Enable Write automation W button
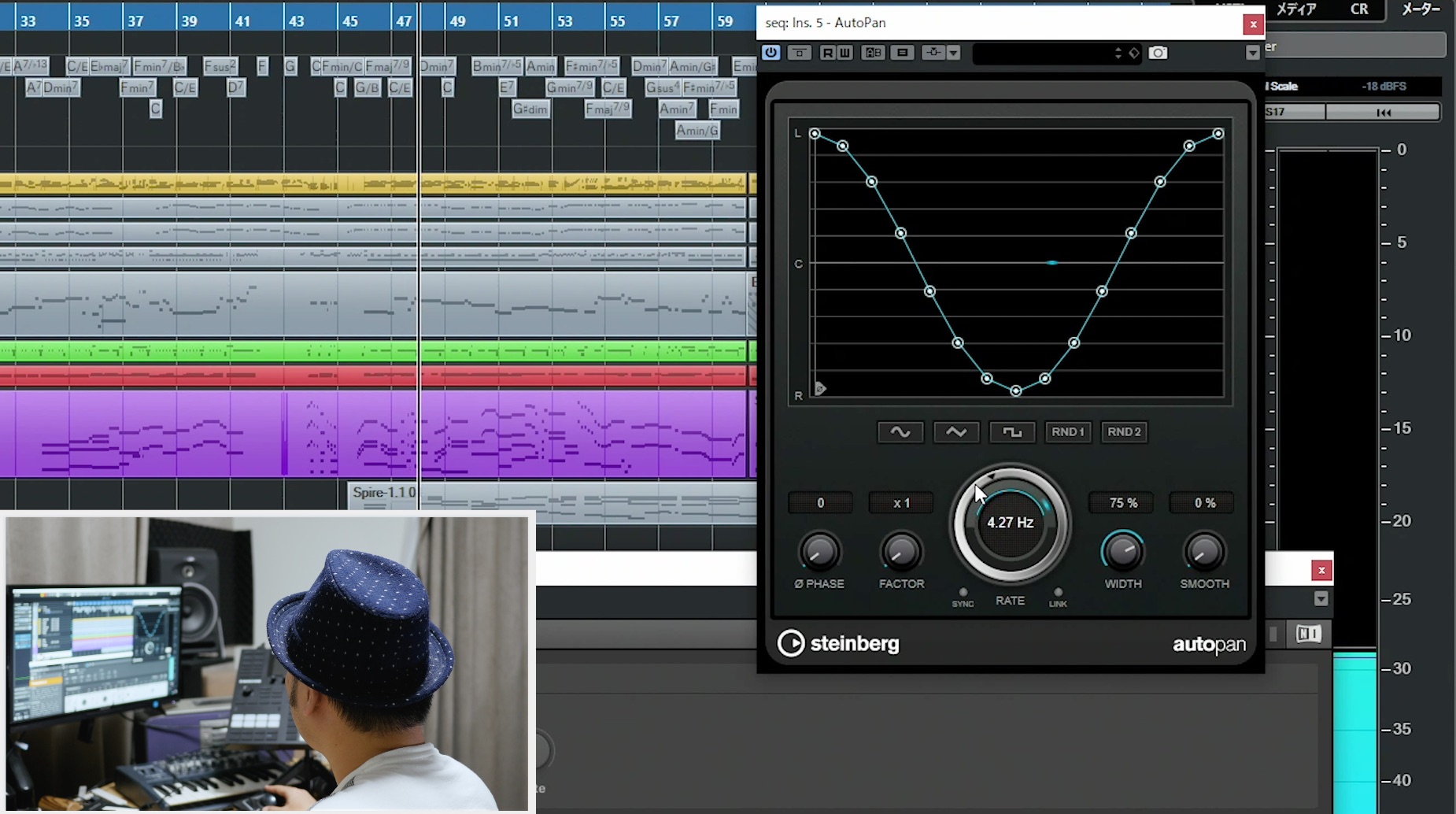 (844, 53)
